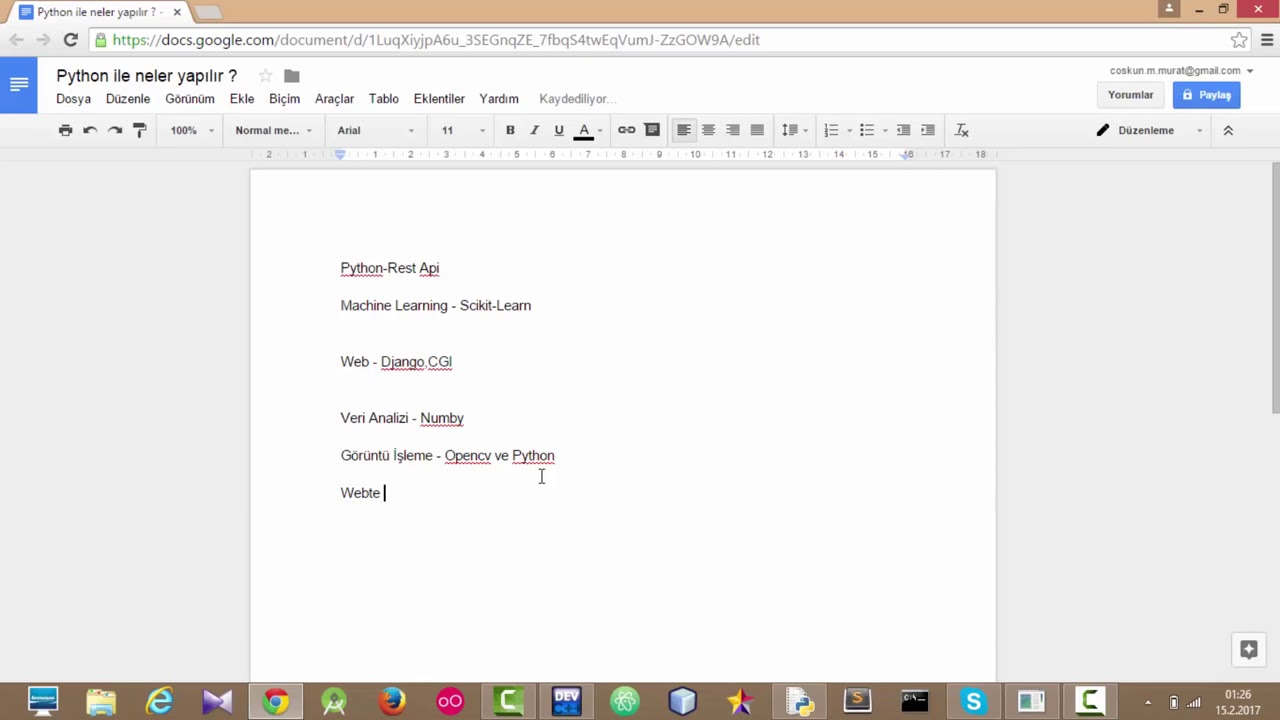Open the numbered list options arrow
Image resolution: width=1280 pixels, height=720 pixels.
pyautogui.click(x=849, y=131)
